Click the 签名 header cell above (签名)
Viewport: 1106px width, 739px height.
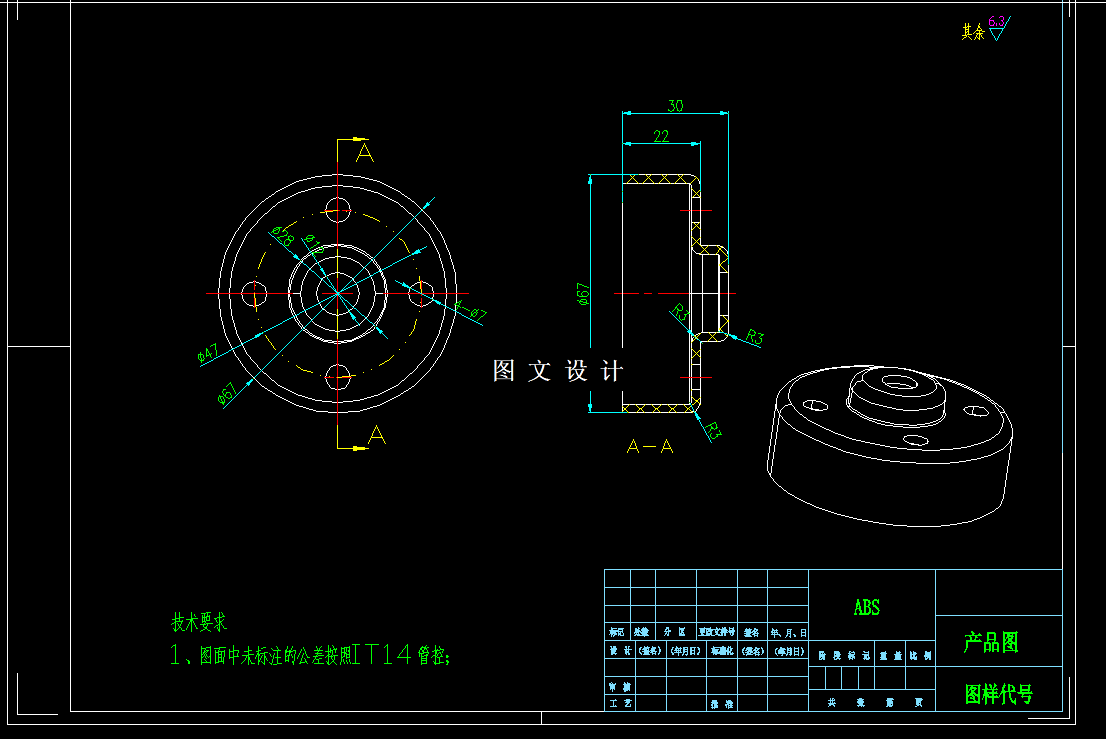752,632
